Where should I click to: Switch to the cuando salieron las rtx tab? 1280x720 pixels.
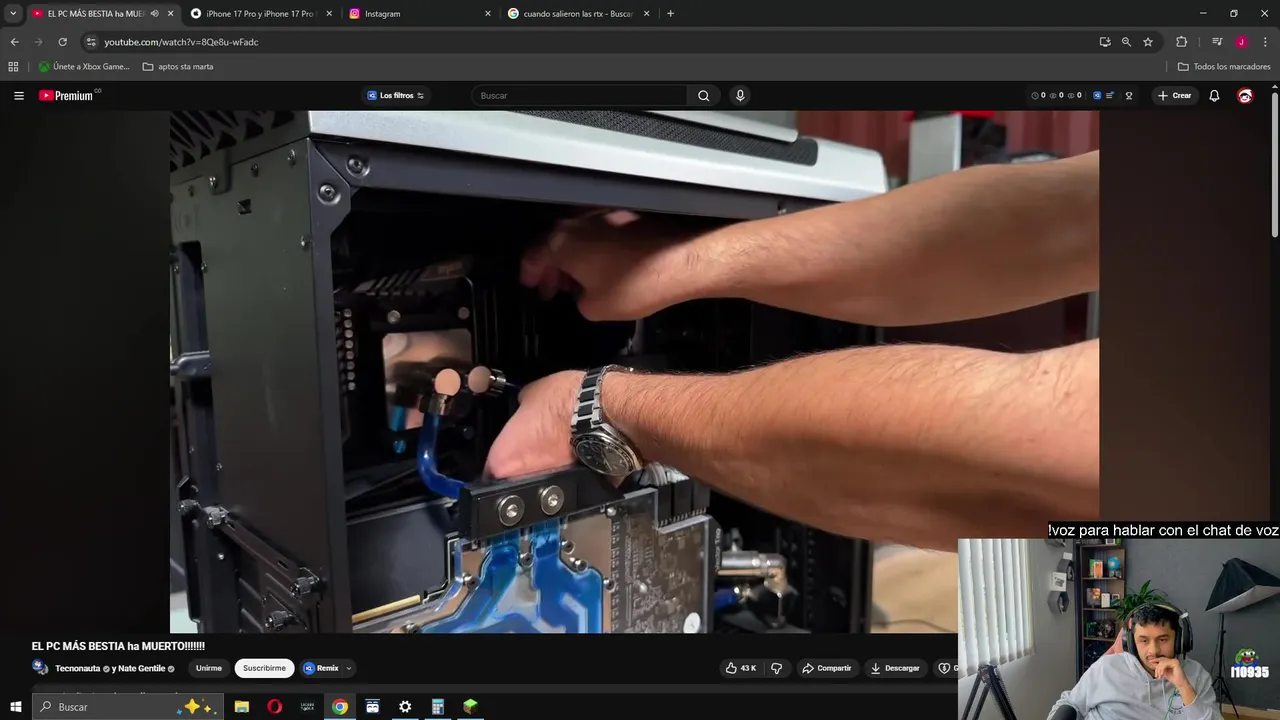click(x=579, y=14)
